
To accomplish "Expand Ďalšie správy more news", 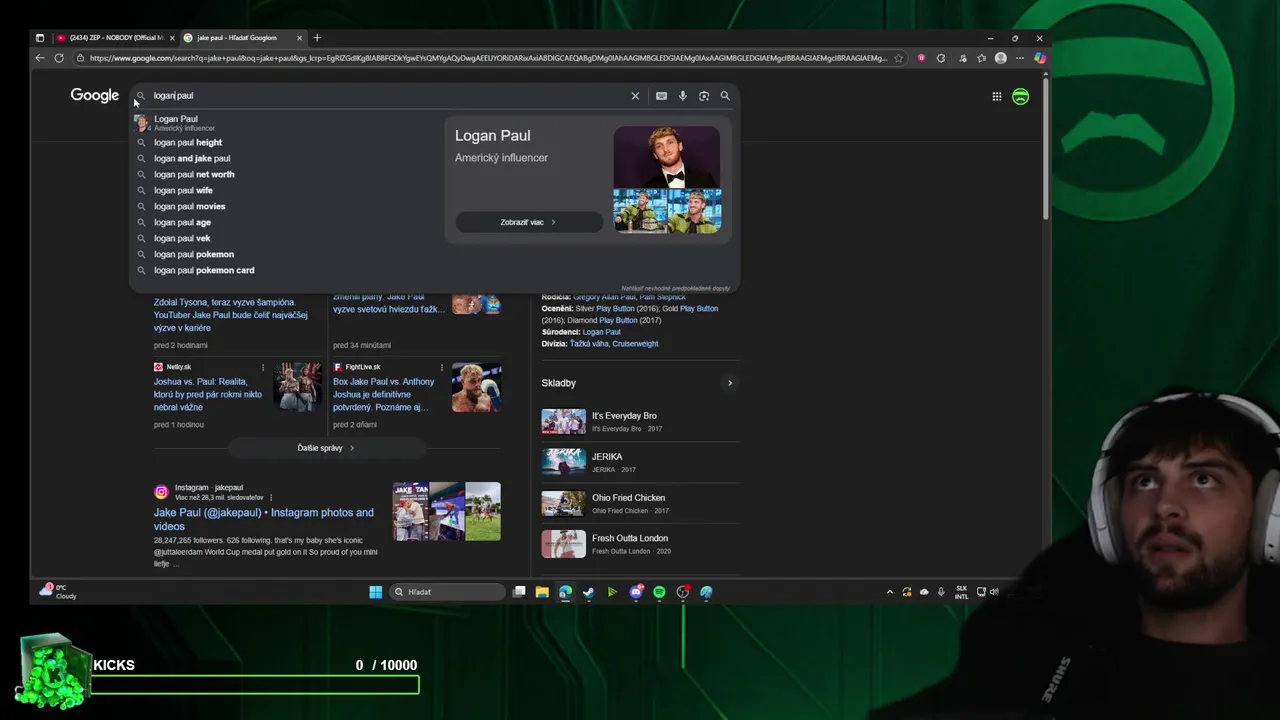I will pos(326,448).
